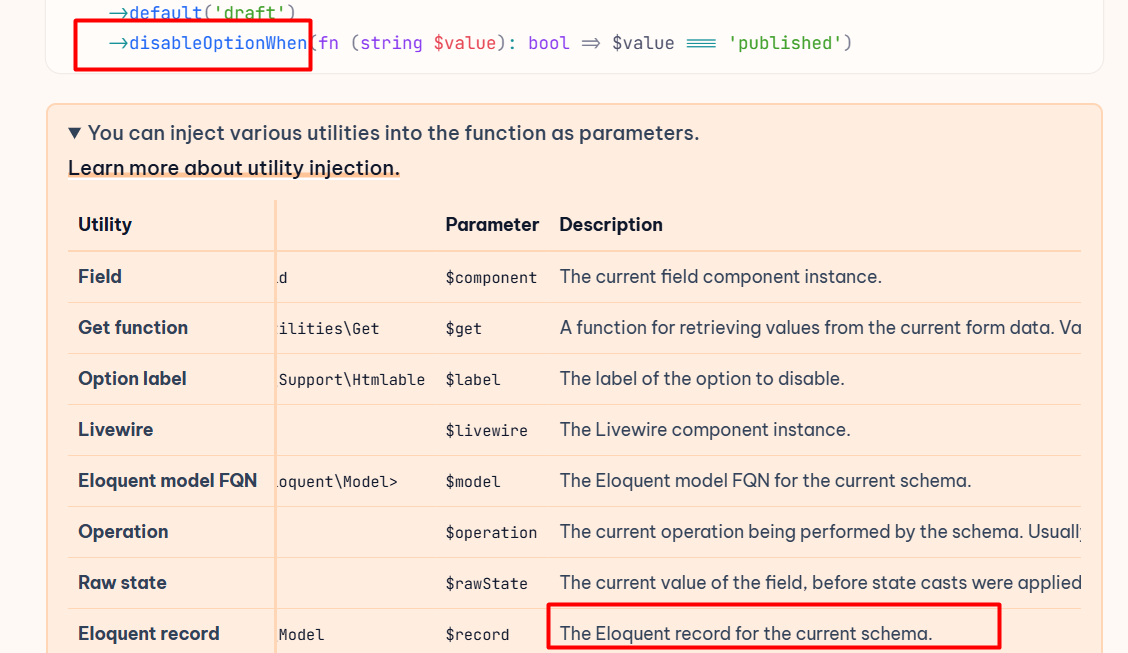Open the 'Learn more about utility injection' link
The width and height of the screenshot is (1128, 653).
(233, 168)
